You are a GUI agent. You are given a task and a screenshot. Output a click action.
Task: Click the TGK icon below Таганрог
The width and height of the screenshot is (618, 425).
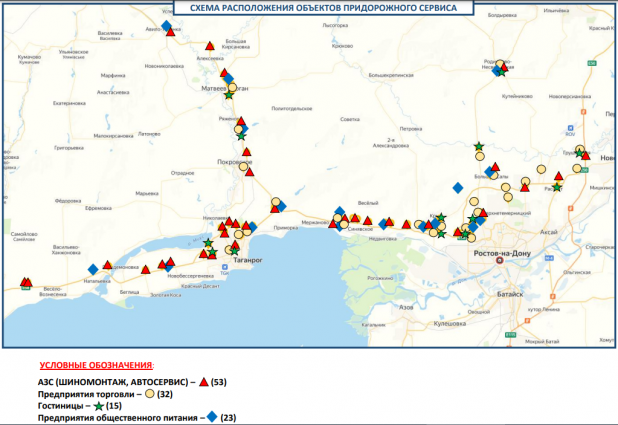[x=224, y=267]
